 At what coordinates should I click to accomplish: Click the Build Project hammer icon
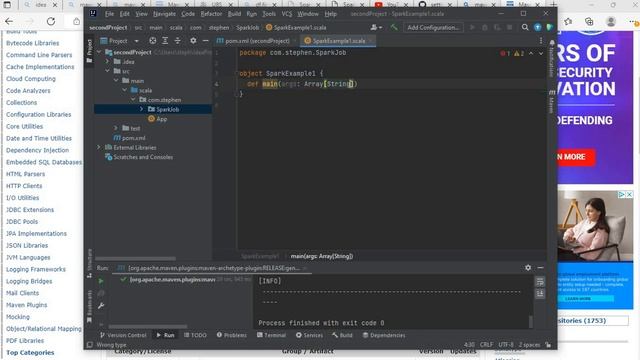(394, 27)
